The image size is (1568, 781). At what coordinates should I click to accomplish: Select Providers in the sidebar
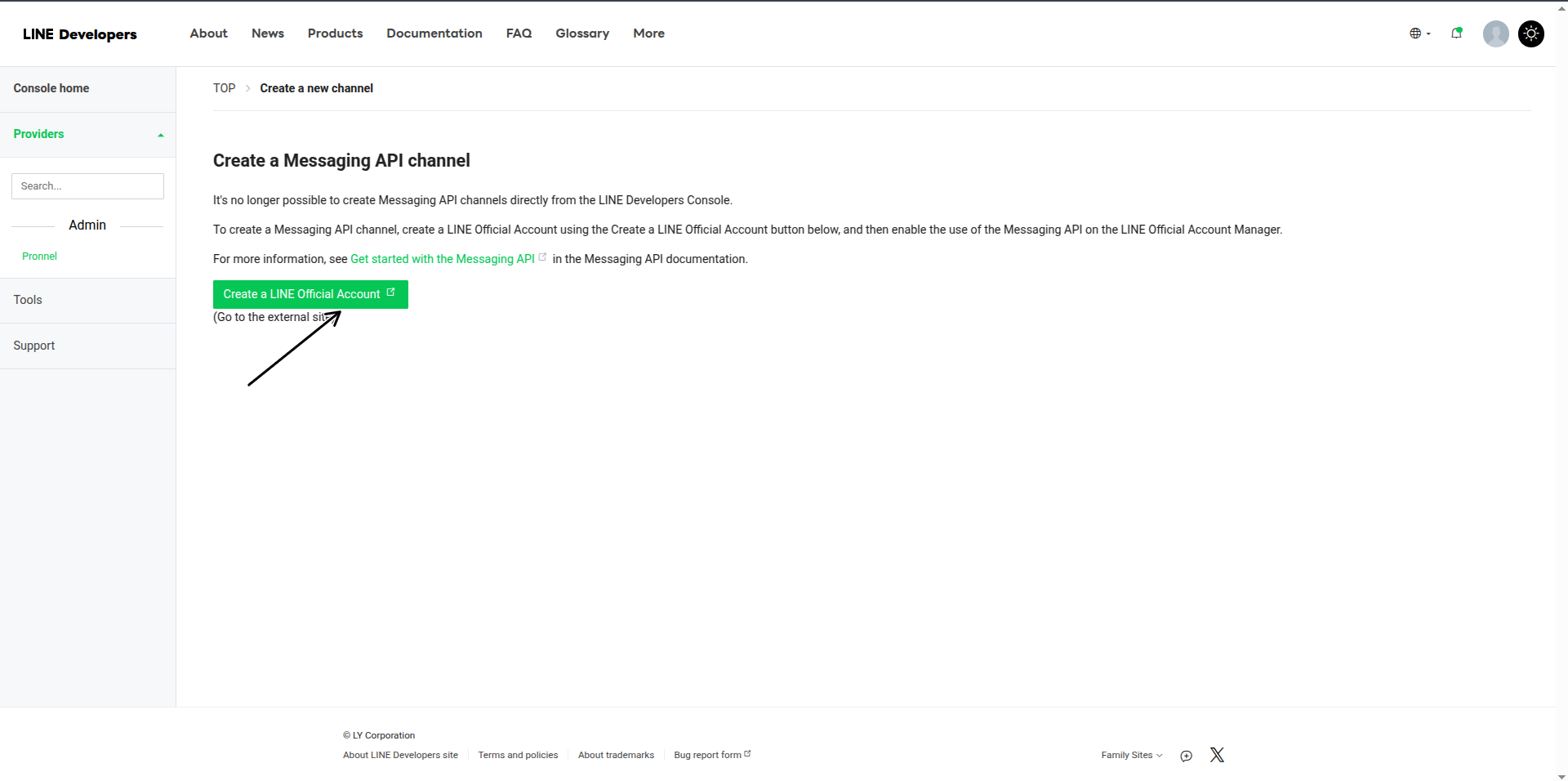coord(38,134)
